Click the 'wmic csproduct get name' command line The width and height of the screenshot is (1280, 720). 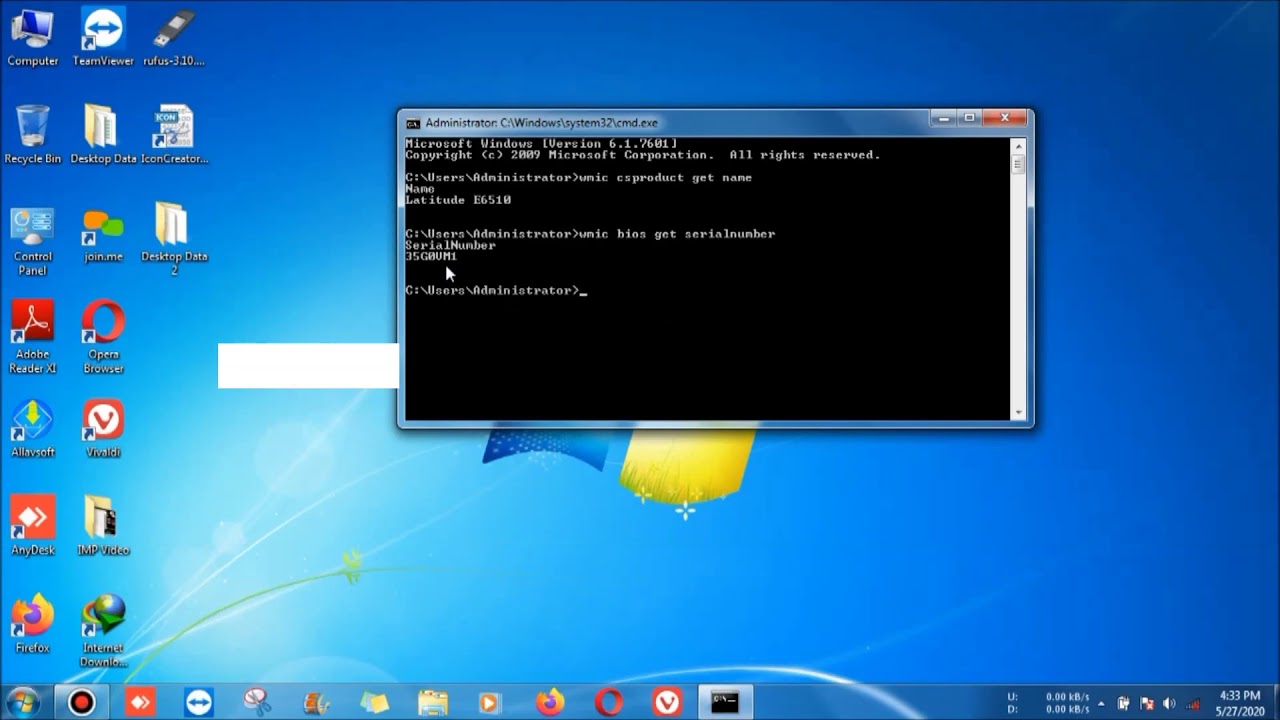(x=578, y=178)
